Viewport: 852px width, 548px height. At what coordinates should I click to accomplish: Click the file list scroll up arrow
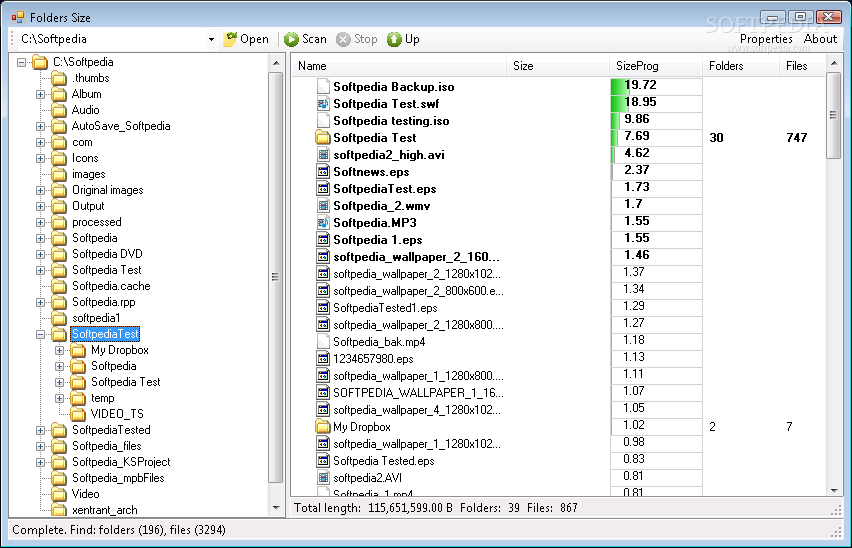pyautogui.click(x=834, y=64)
